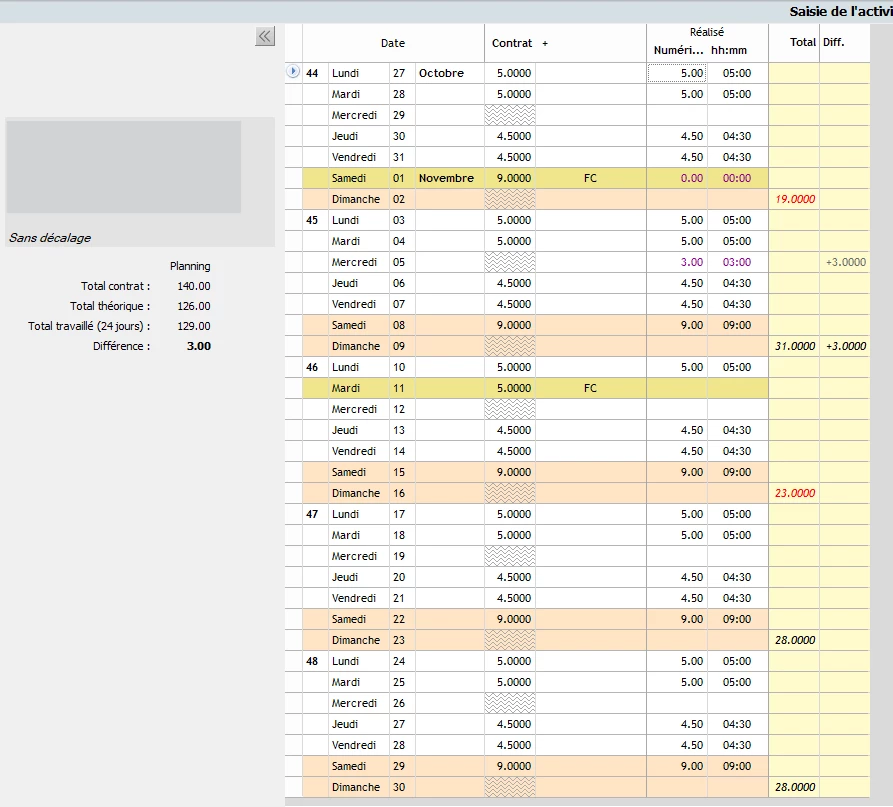Click contract 4.5000 on Jeudi 06
893x807 pixels.
514,283
